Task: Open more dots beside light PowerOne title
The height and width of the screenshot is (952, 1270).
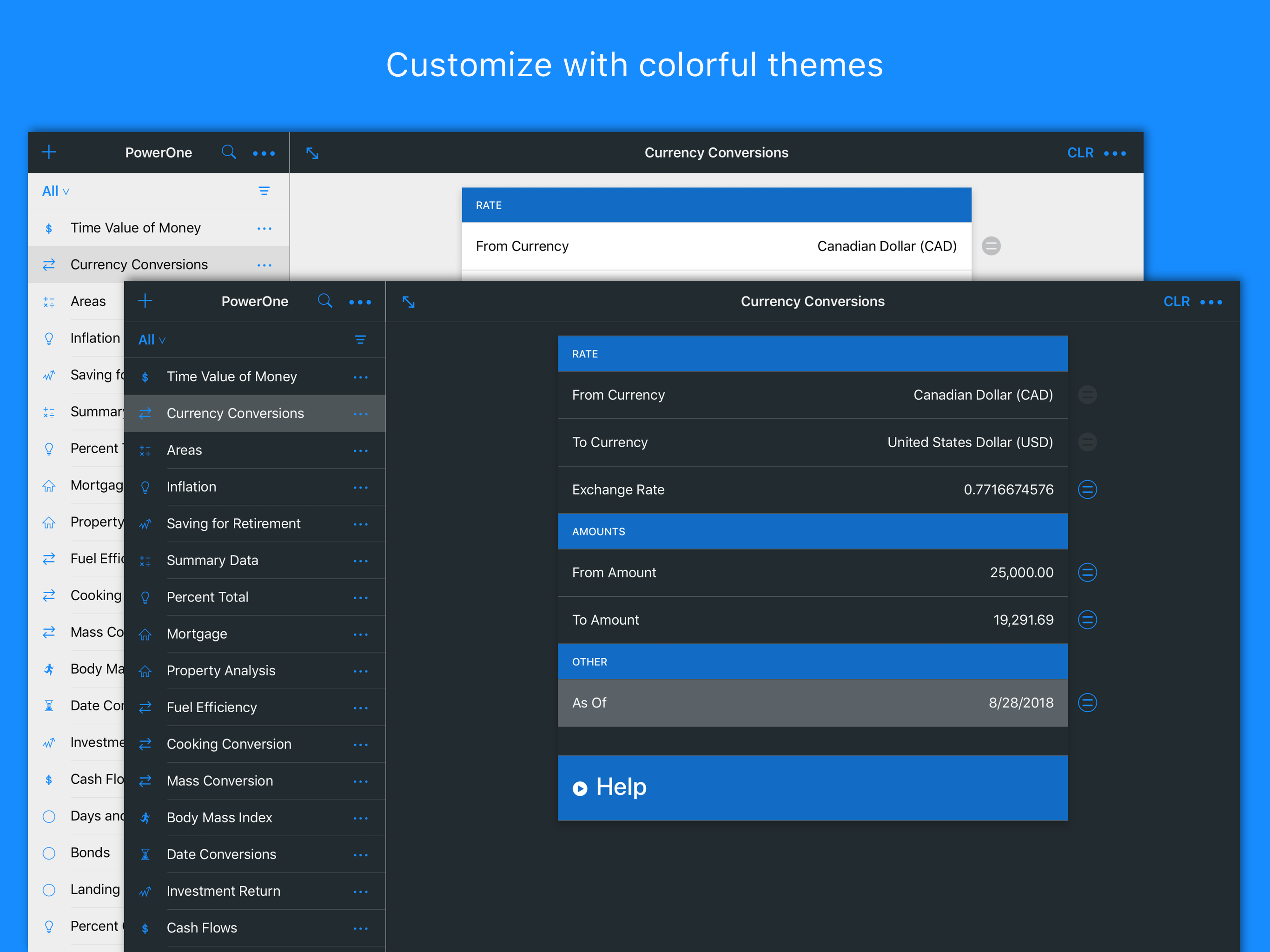Action: pos(264,153)
